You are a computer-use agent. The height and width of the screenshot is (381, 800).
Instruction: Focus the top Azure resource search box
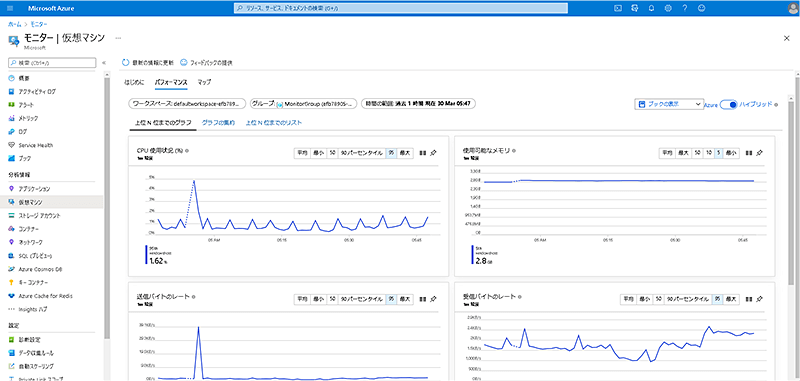402,8
